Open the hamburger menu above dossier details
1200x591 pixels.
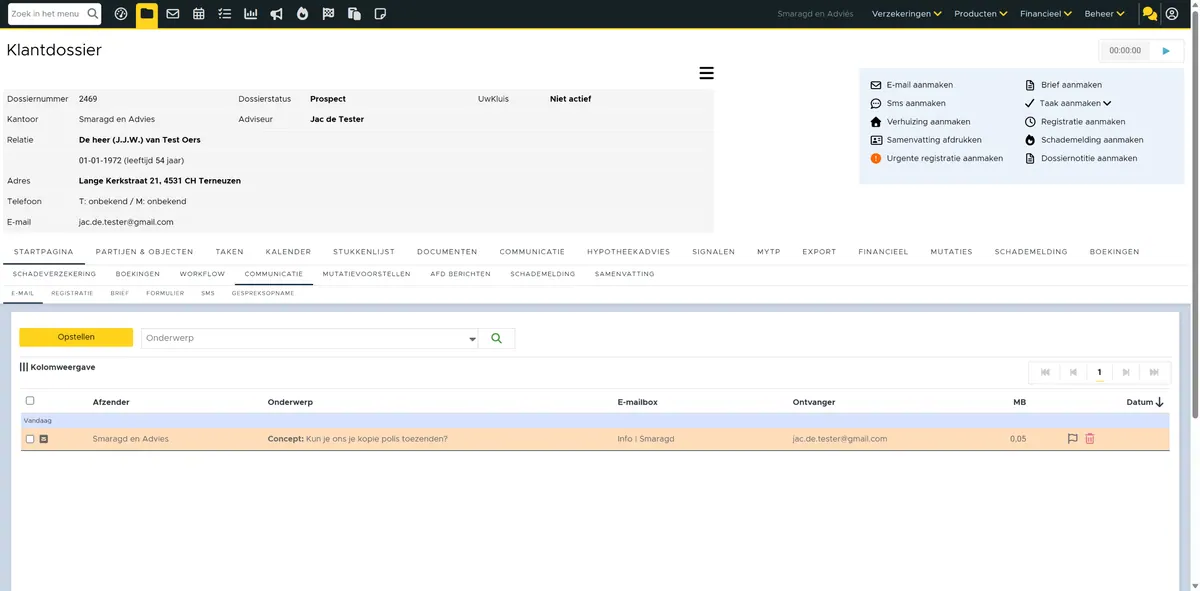(706, 73)
